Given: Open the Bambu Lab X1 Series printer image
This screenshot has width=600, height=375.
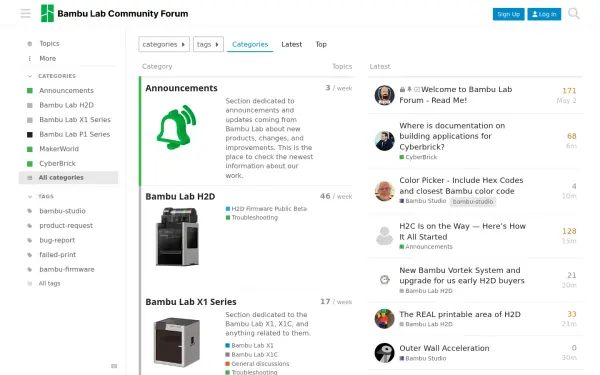Looking at the screenshot, I should coord(177,342).
